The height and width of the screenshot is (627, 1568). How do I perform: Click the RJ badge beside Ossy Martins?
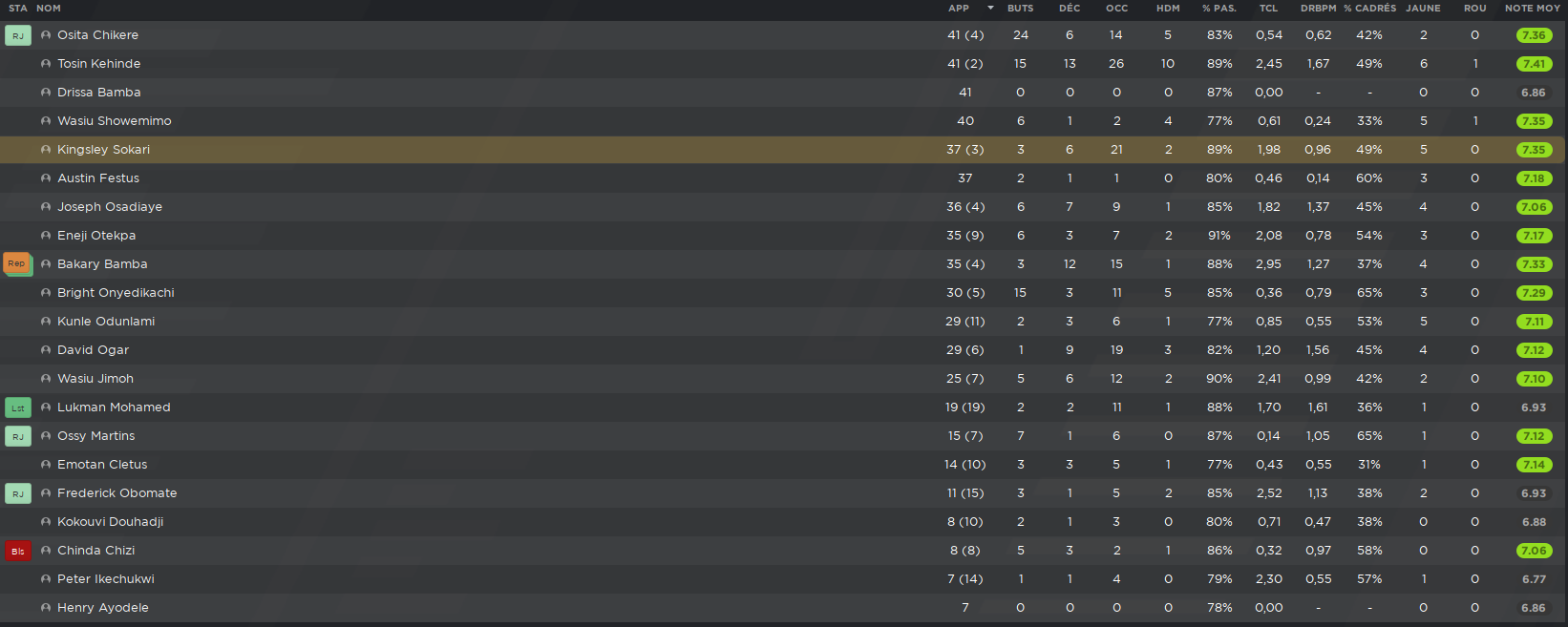point(18,436)
